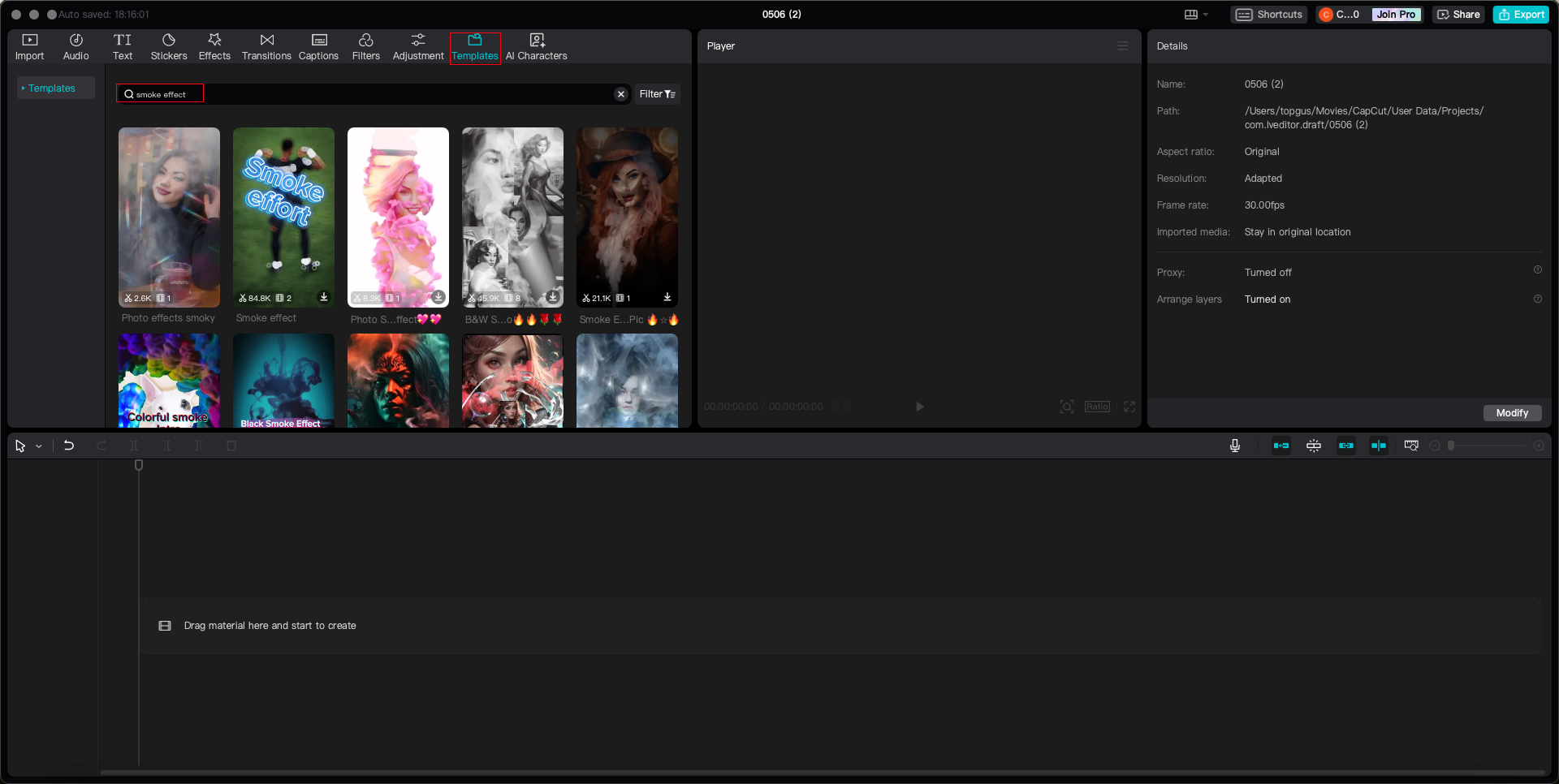Open the Filters tab
Screen dimensions: 1559x784
pos(365,47)
